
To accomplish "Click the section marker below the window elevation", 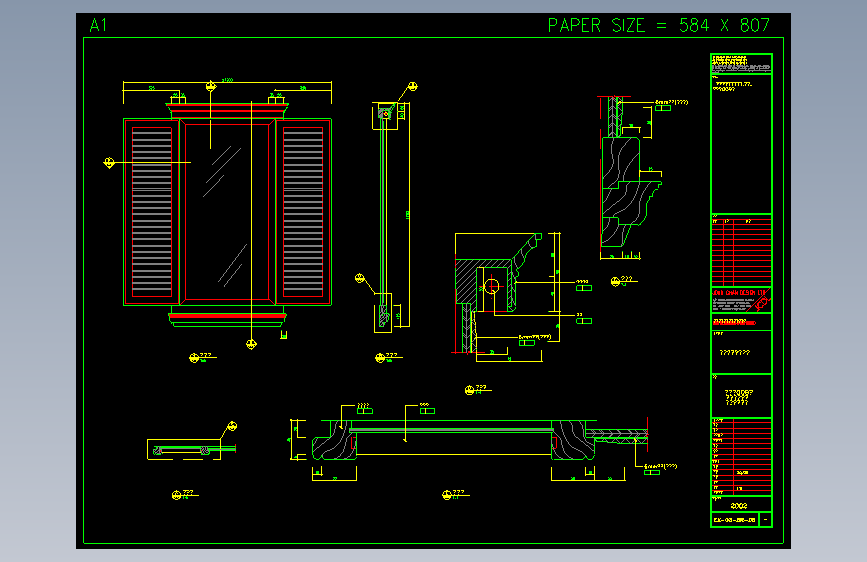I will [251, 344].
